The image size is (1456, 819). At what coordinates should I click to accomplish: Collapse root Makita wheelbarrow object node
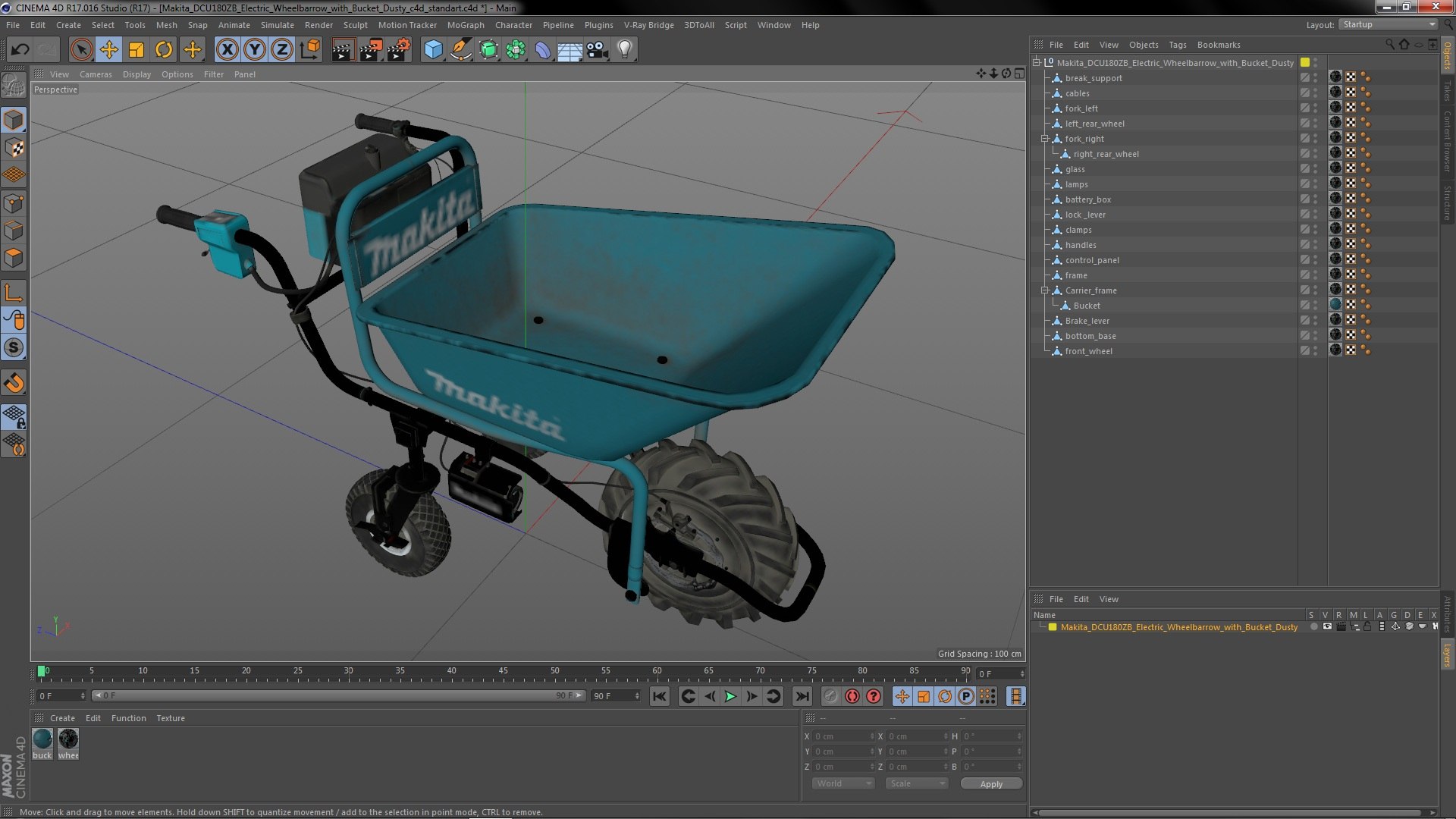pyautogui.click(x=1036, y=63)
